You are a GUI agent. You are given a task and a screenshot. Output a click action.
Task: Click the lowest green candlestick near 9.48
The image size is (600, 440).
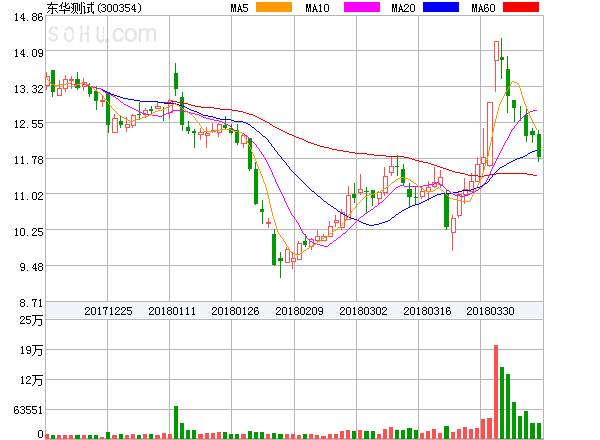(280, 264)
